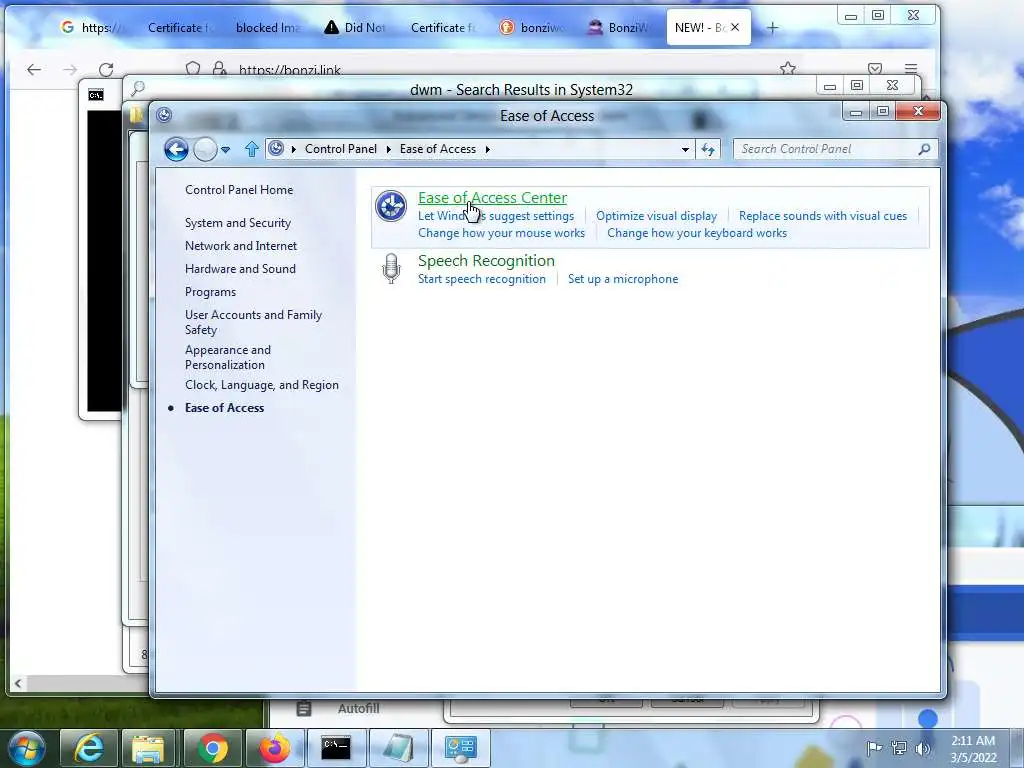The height and width of the screenshot is (768, 1024).
Task: Switch to the Google https tab in Firefox
Action: click(x=91, y=27)
